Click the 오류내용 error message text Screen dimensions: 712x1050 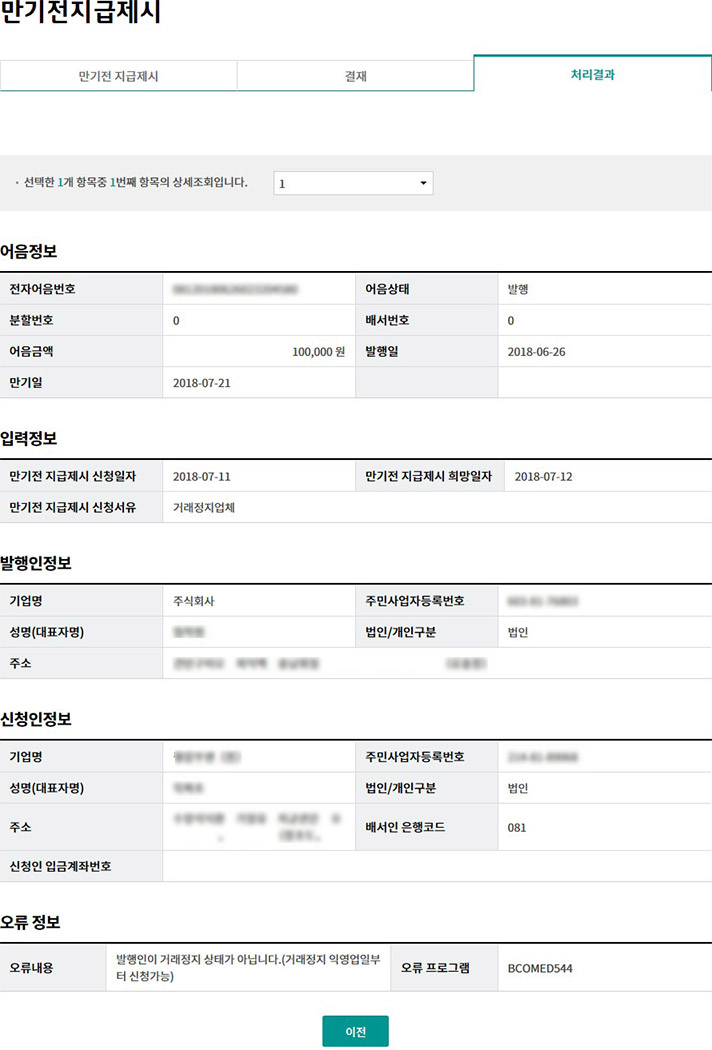[246, 968]
